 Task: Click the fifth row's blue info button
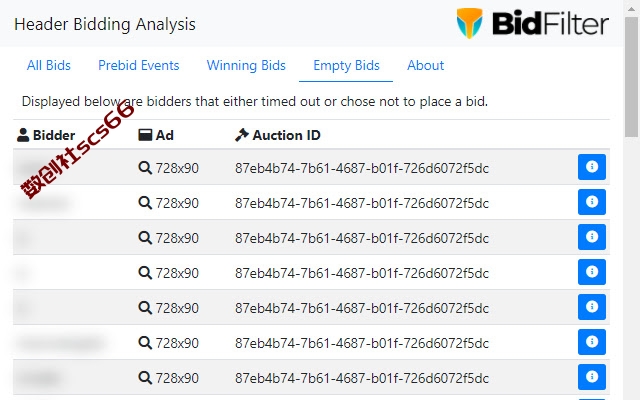(591, 307)
